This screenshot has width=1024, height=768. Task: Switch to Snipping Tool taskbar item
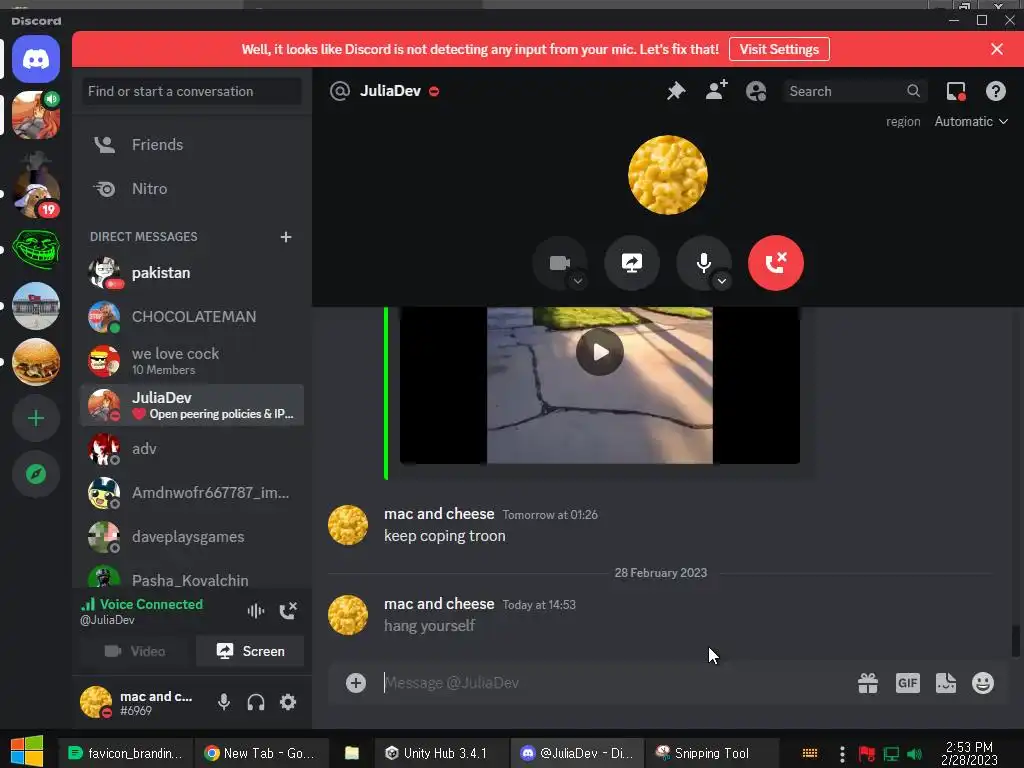pyautogui.click(x=711, y=753)
